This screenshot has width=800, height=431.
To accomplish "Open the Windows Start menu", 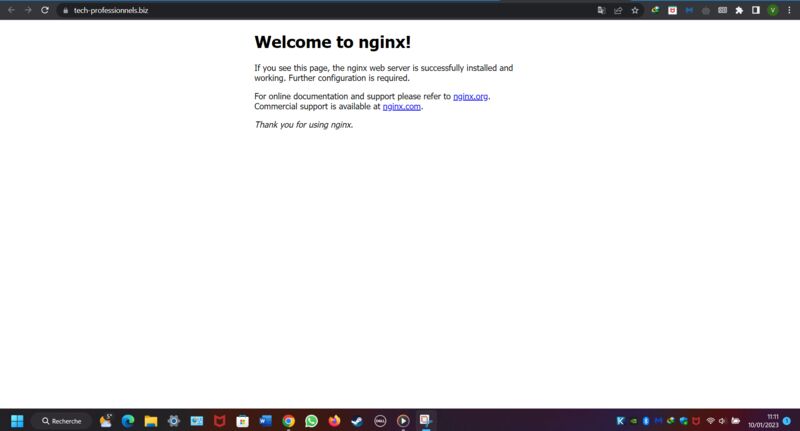I will point(17,421).
